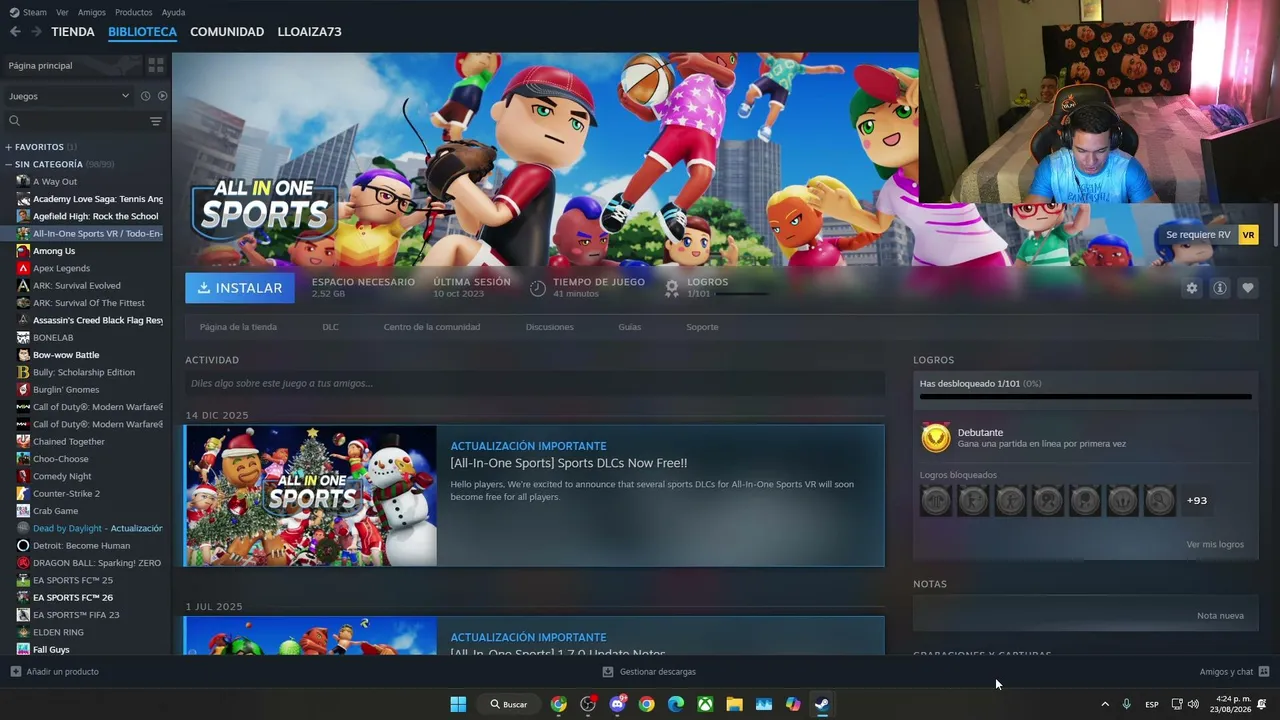The image size is (1280, 720).
Task: Open the Soporte link
Action: (702, 327)
